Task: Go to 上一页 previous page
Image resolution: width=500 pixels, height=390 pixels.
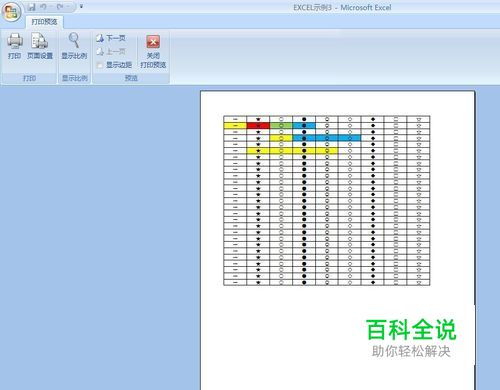Action: coord(111,52)
